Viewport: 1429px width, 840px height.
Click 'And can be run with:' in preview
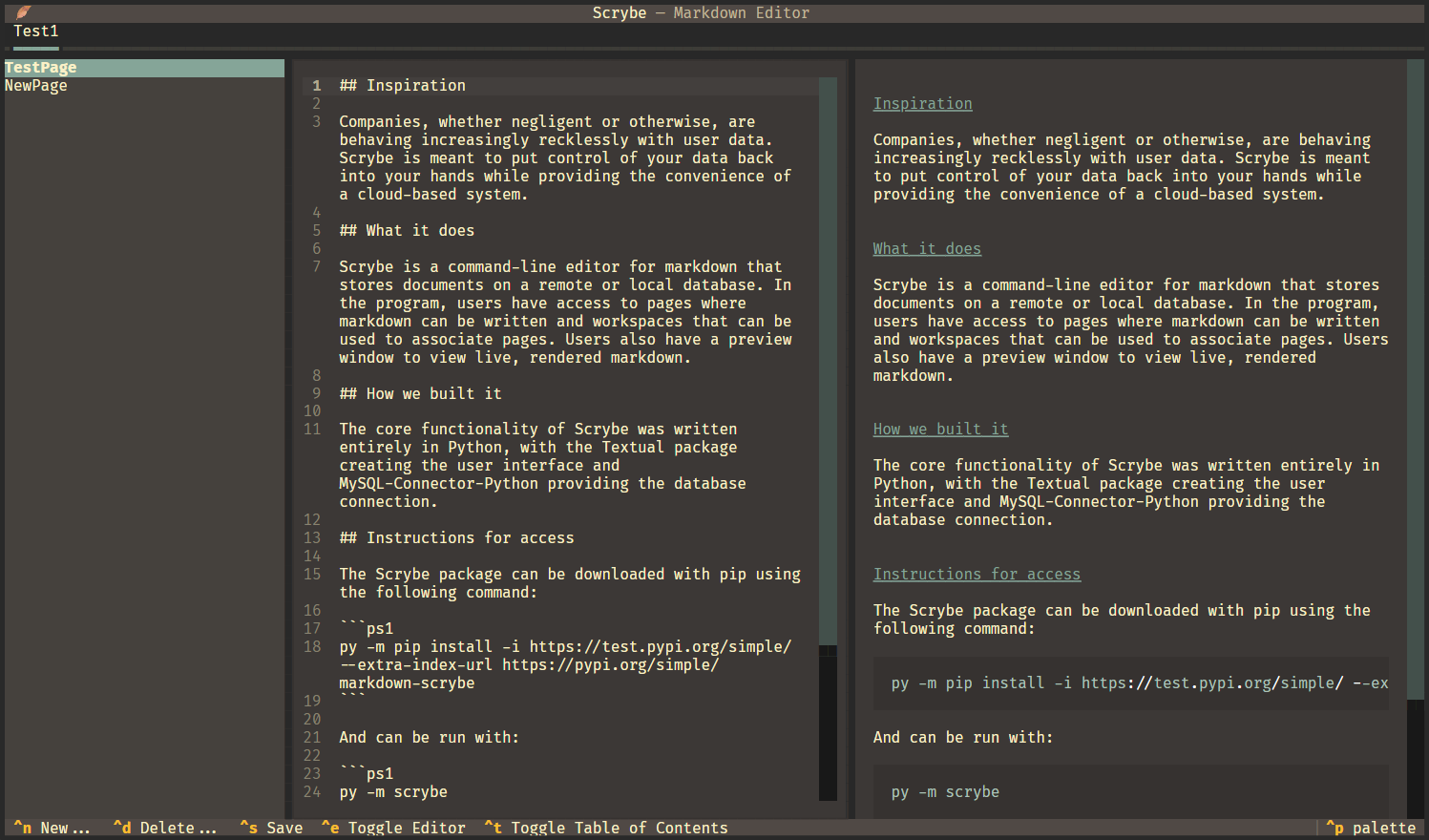click(x=963, y=738)
